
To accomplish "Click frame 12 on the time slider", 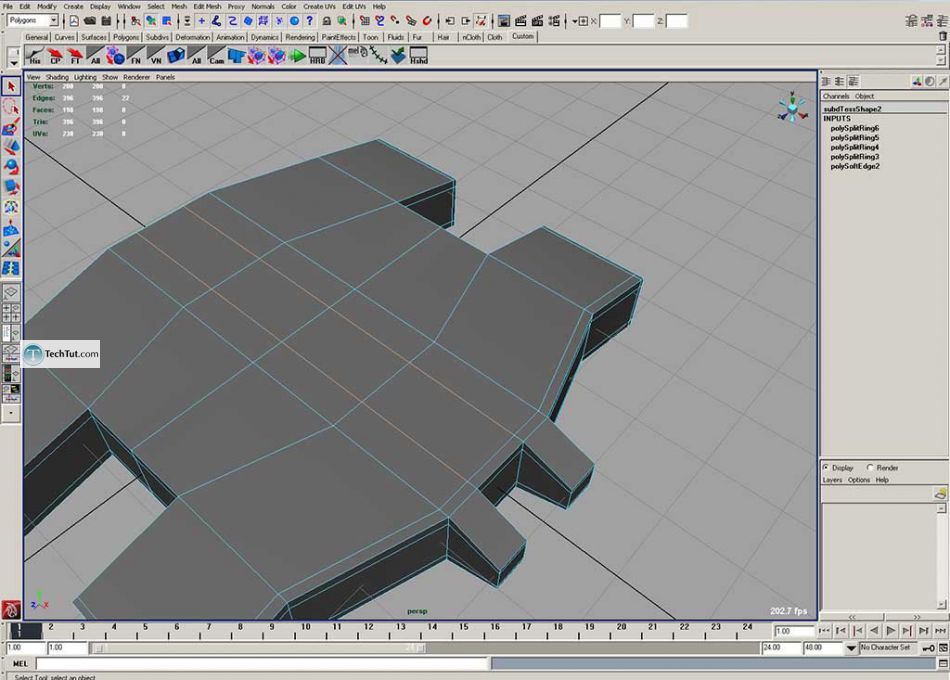I will coord(367,629).
